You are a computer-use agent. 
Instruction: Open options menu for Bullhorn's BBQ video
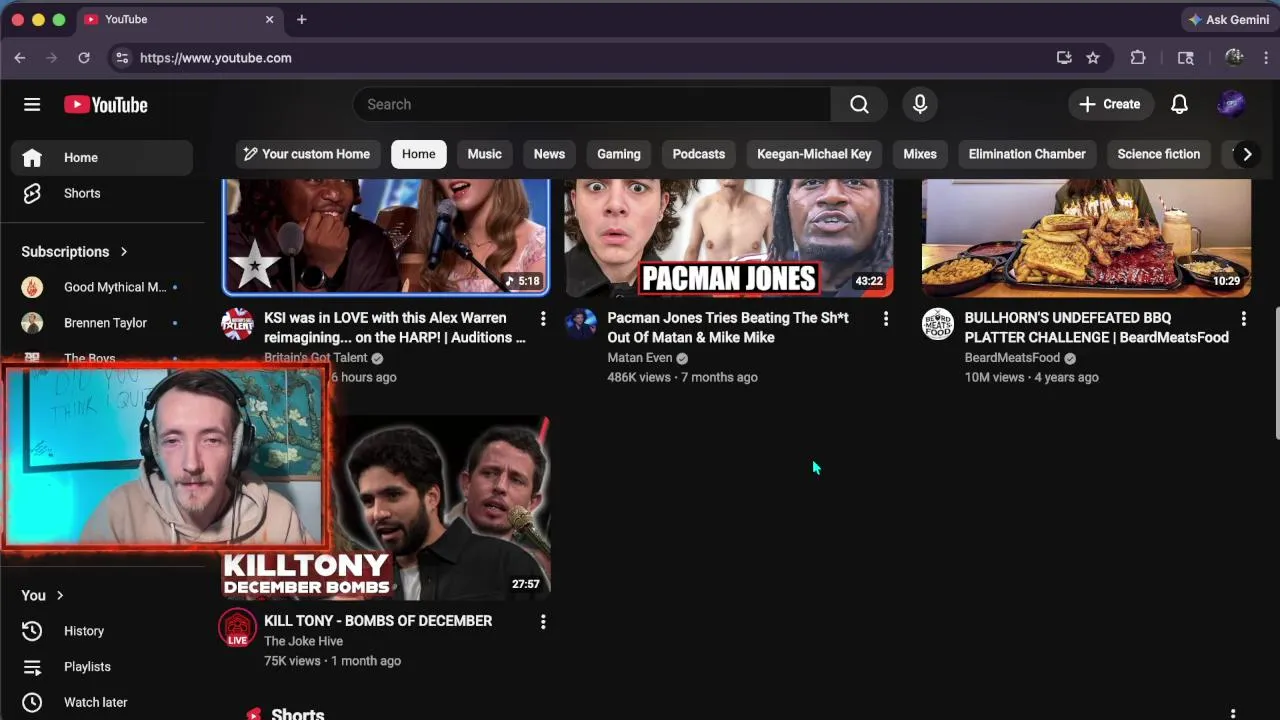tap(1243, 318)
